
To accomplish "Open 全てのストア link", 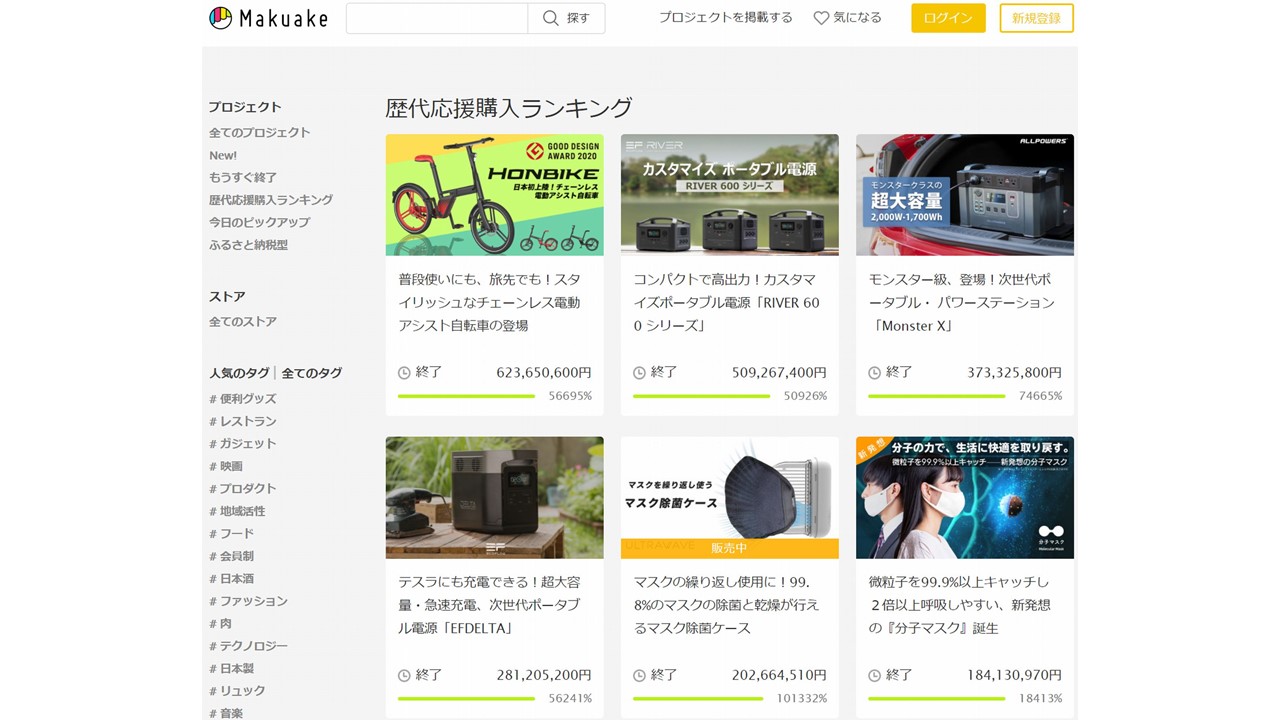I will (x=243, y=322).
